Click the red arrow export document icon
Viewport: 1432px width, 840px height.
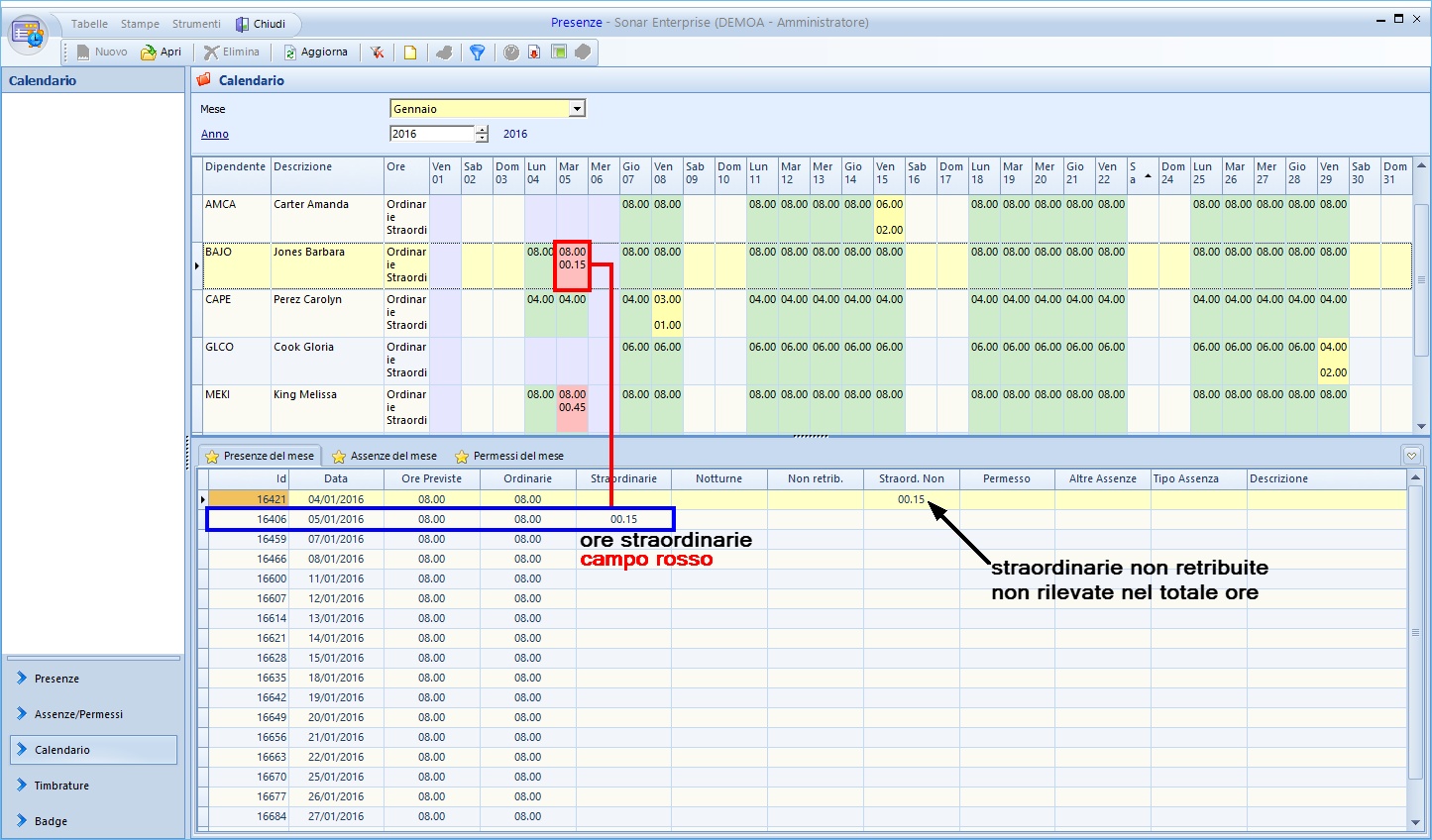pos(534,52)
